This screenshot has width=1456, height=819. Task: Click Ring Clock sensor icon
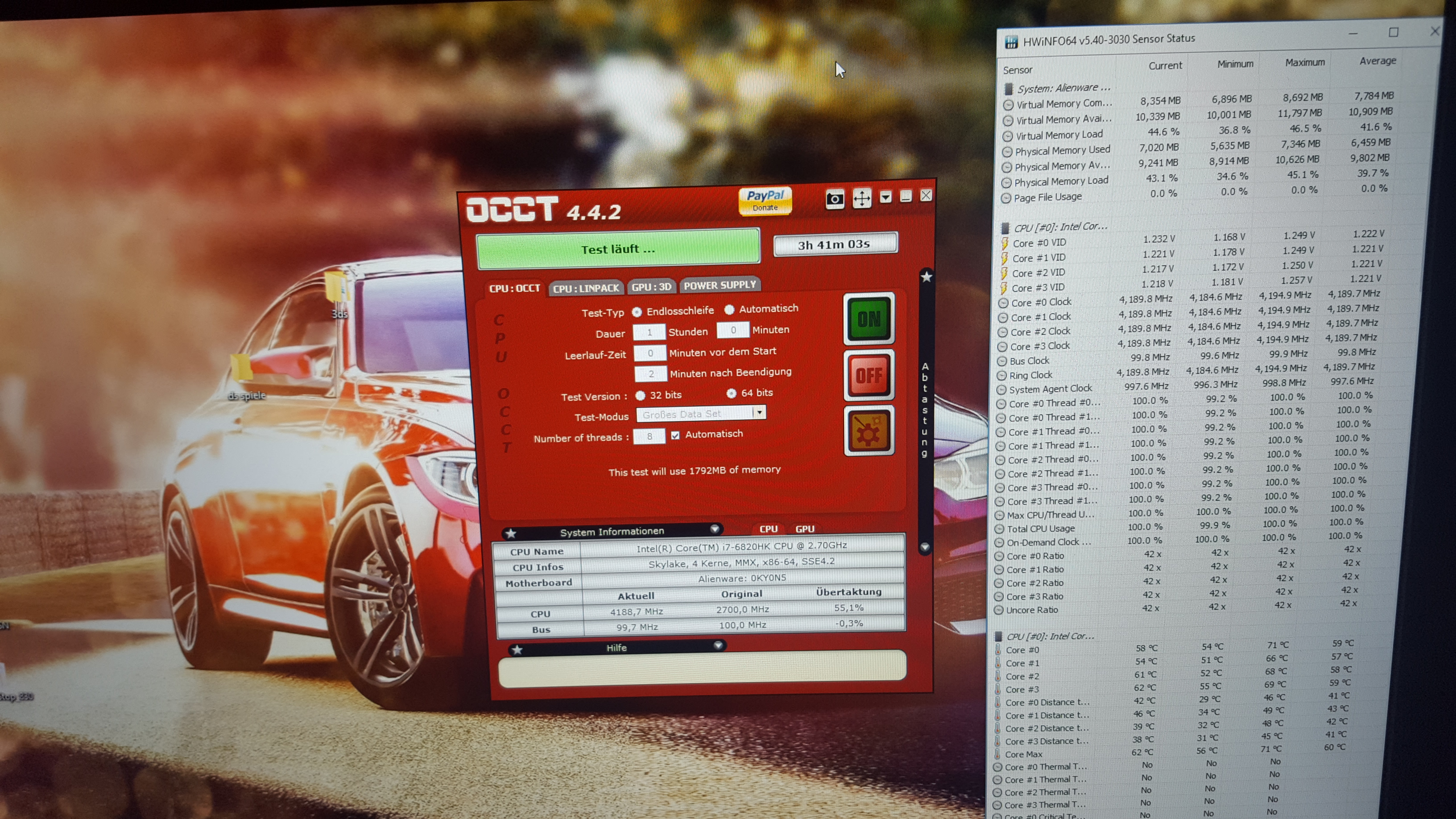tap(1001, 376)
